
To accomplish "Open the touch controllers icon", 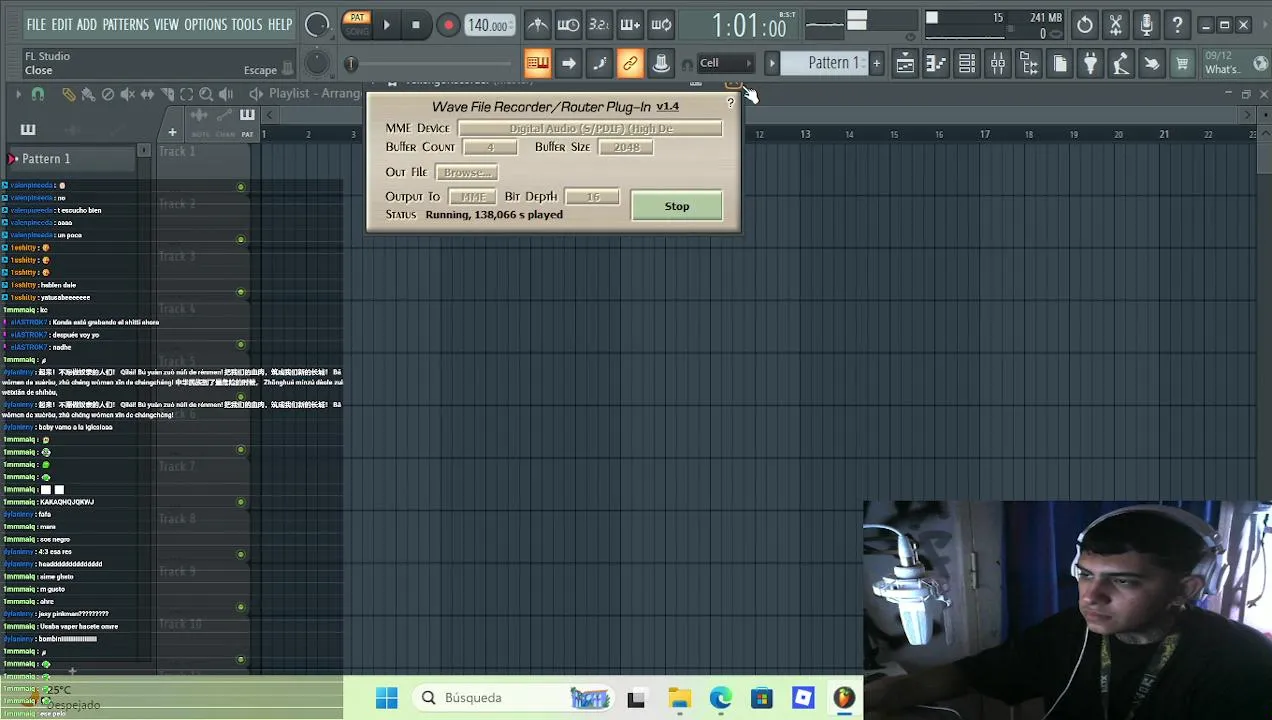I will [x=1152, y=64].
